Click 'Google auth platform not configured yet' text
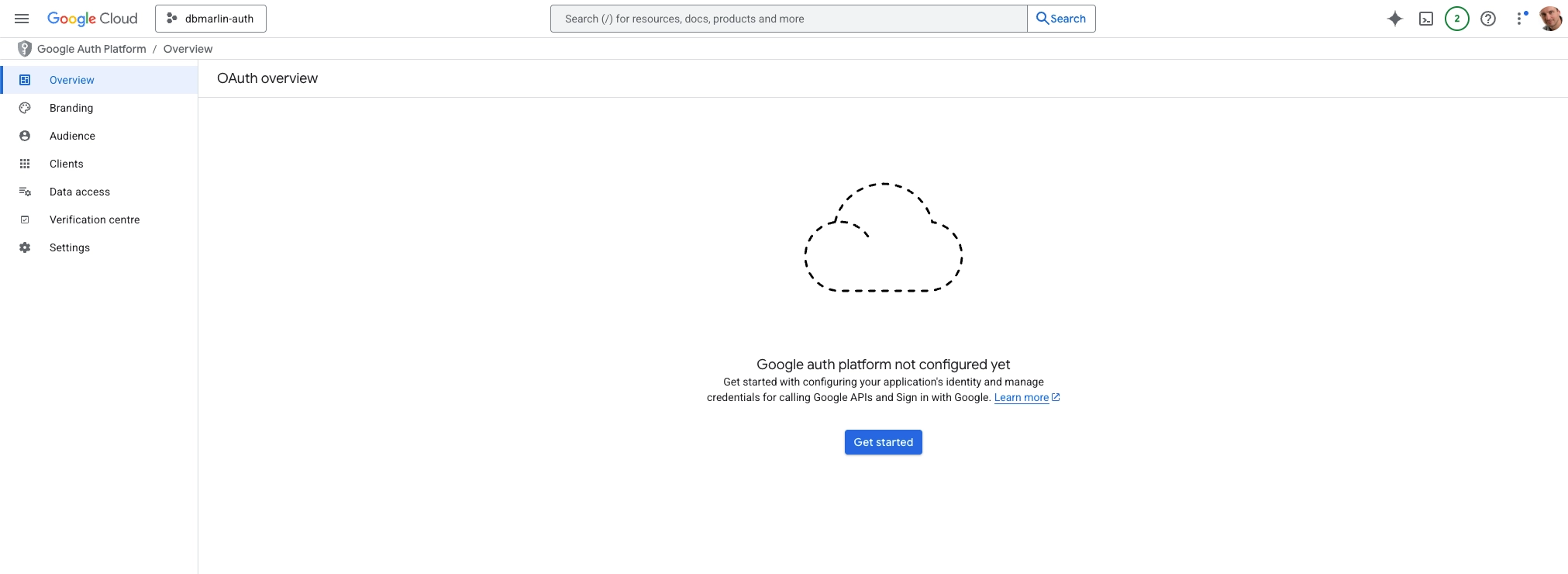The image size is (1568, 574). click(x=884, y=365)
